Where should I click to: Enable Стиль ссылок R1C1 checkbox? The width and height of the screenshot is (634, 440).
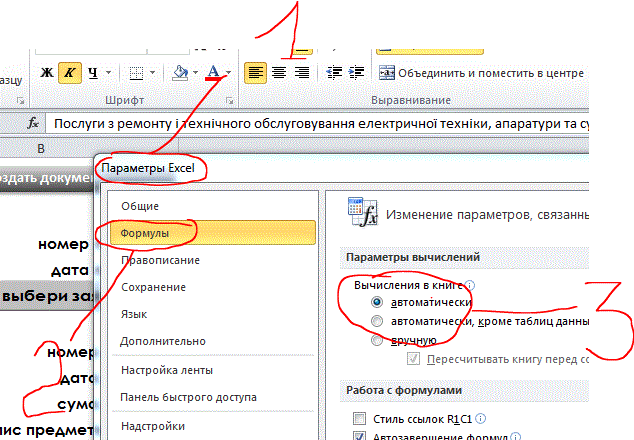tap(359, 419)
